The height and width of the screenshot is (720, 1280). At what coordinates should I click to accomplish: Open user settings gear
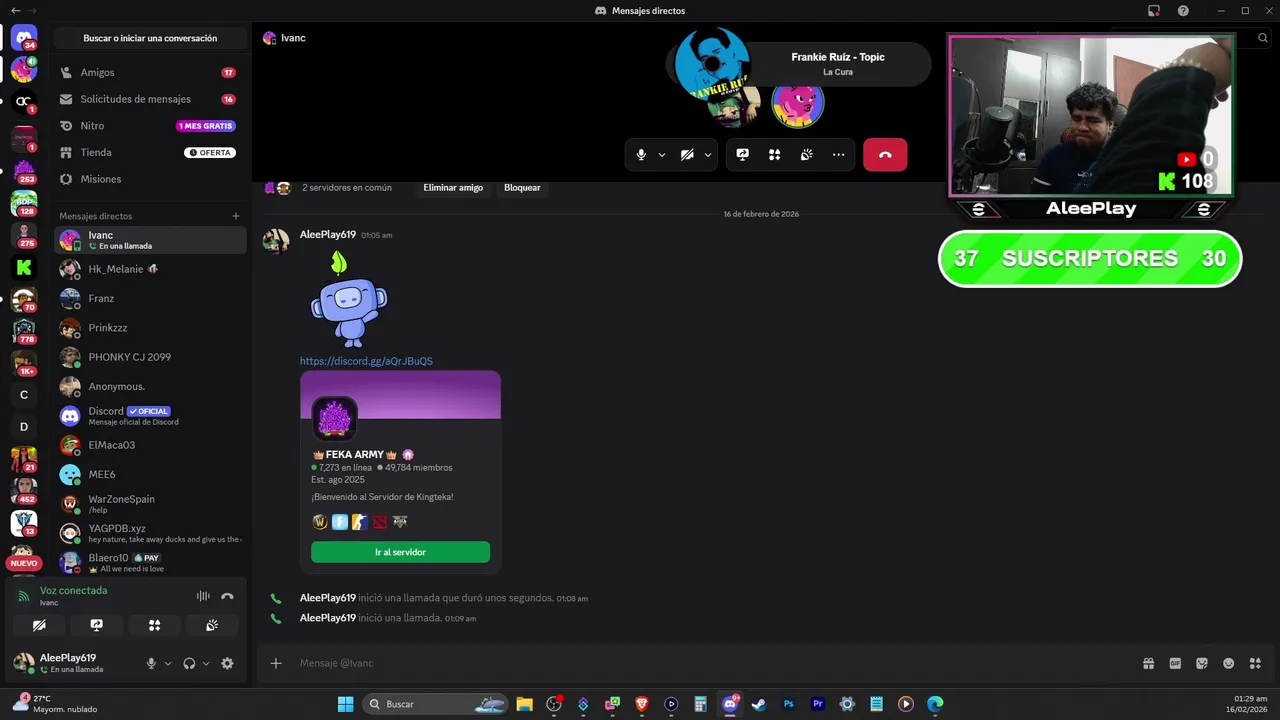point(227,663)
